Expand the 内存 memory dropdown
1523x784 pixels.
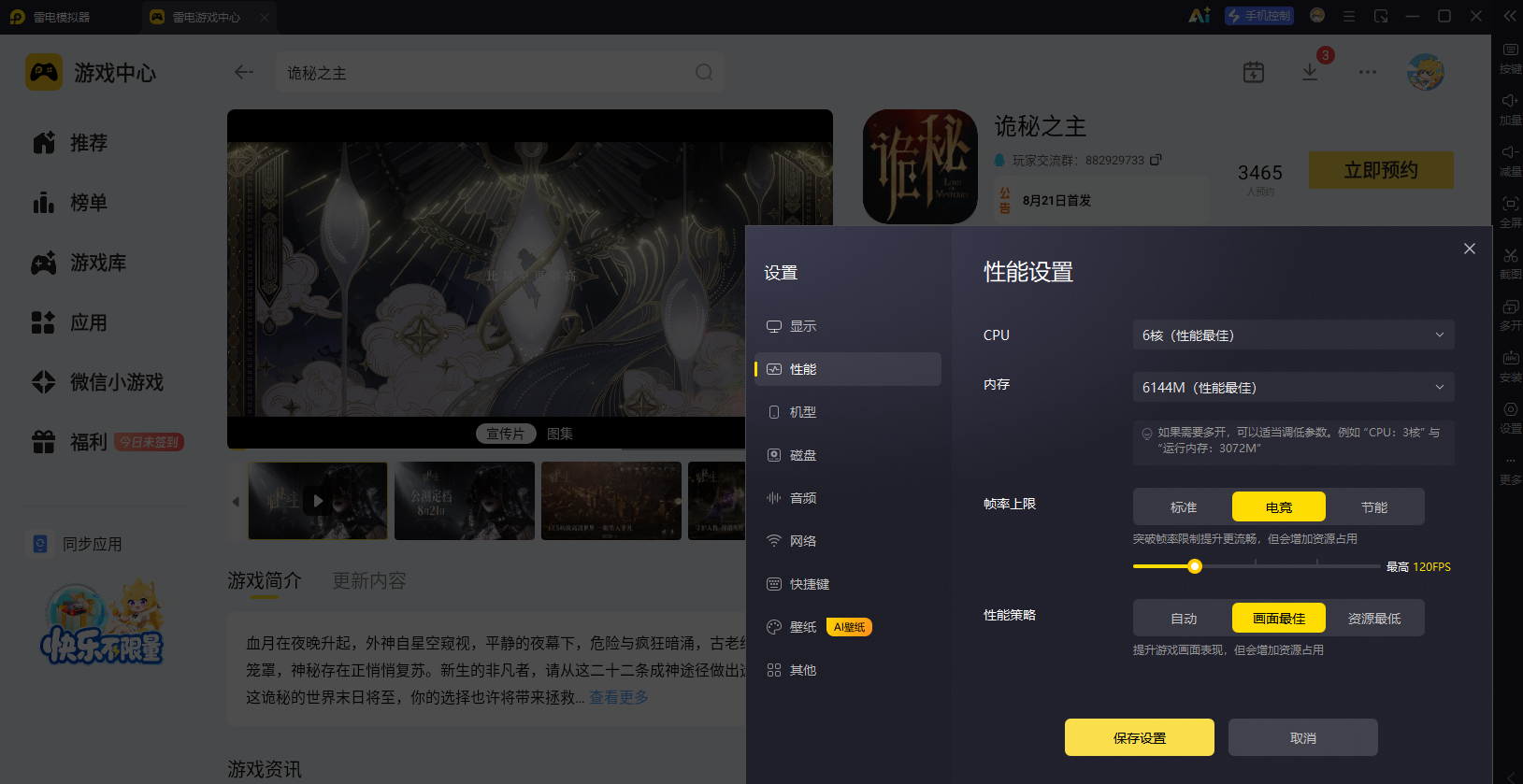click(x=1293, y=387)
